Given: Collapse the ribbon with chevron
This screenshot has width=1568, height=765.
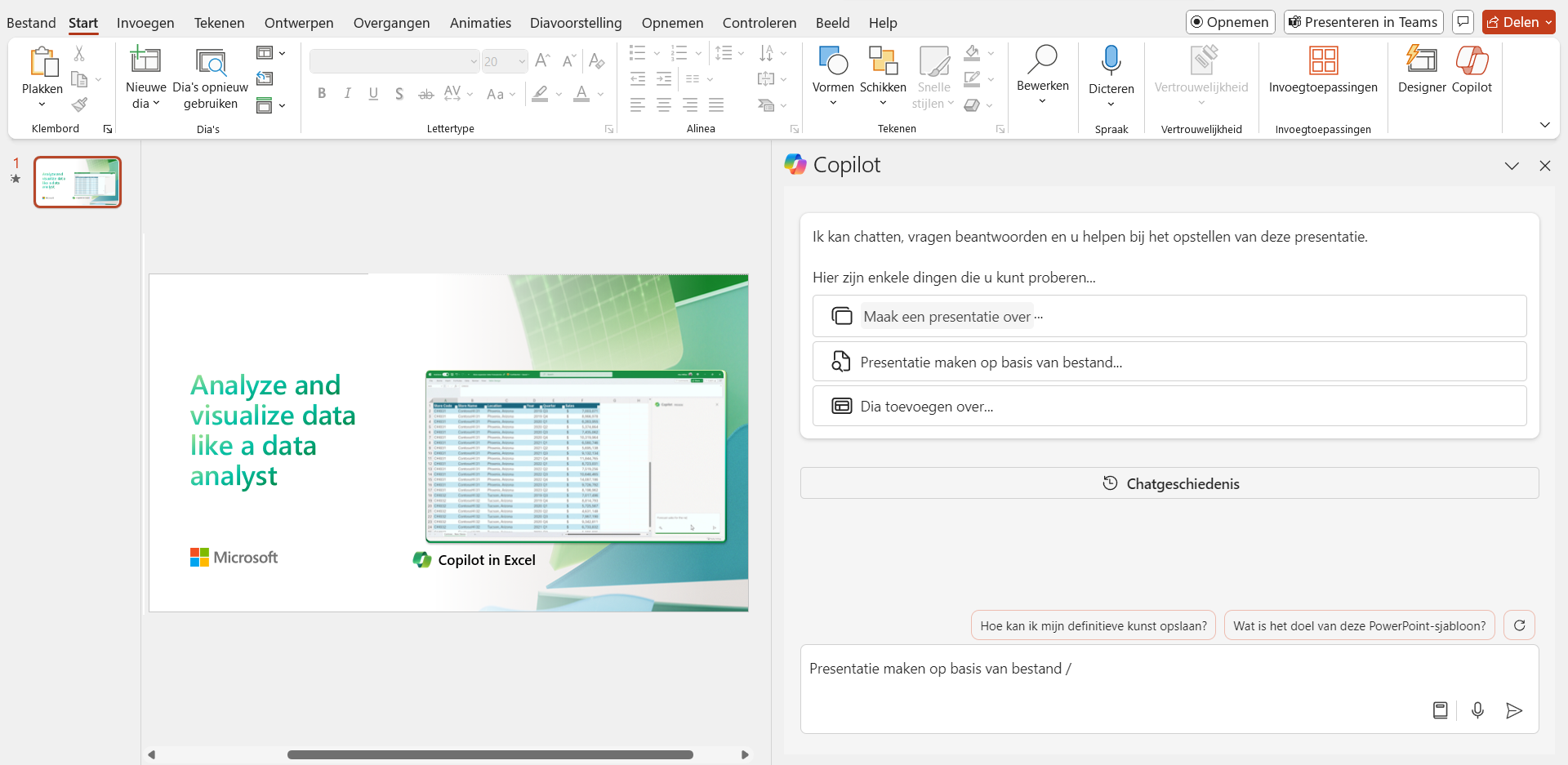Looking at the screenshot, I should click(x=1545, y=125).
